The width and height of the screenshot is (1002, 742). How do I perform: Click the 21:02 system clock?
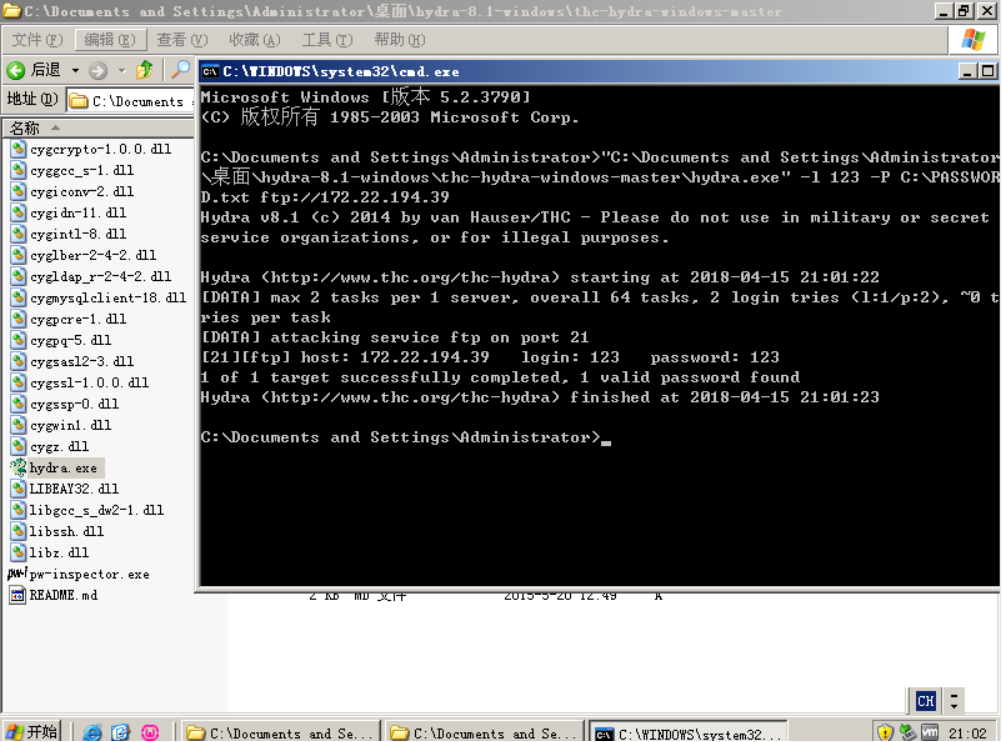pyautogui.click(x=967, y=734)
